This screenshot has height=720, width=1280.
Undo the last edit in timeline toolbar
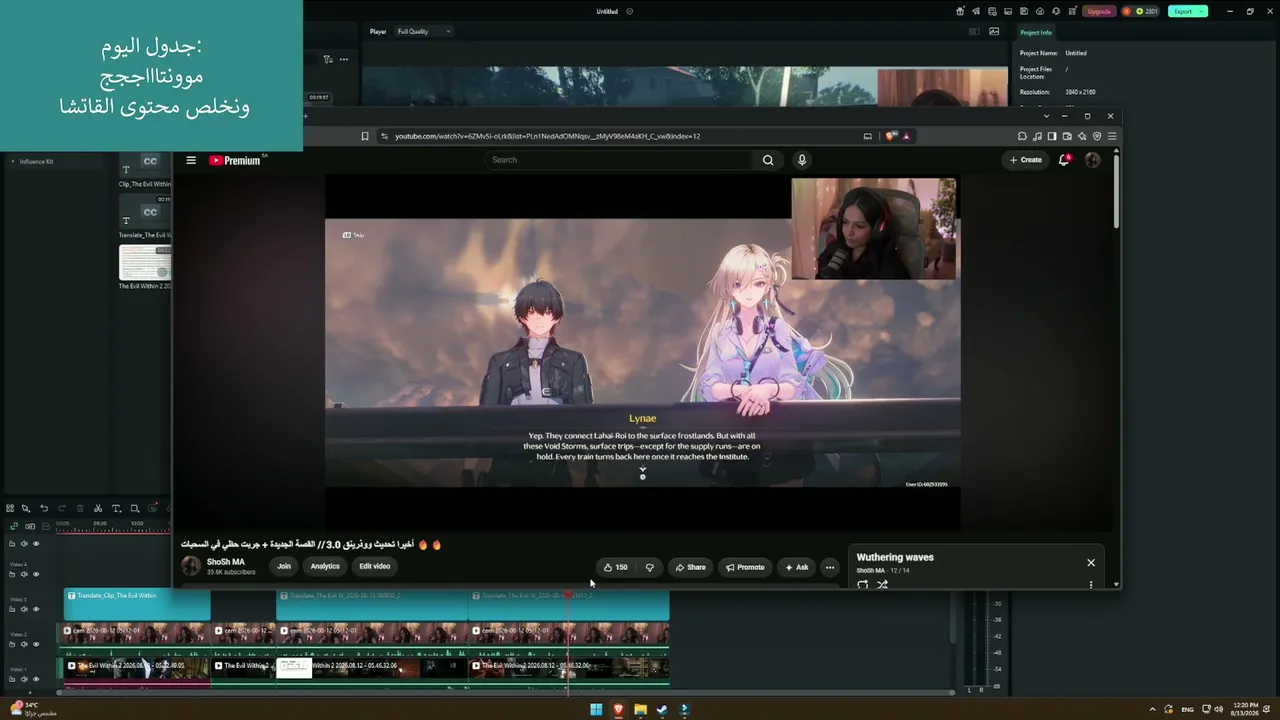[x=44, y=508]
